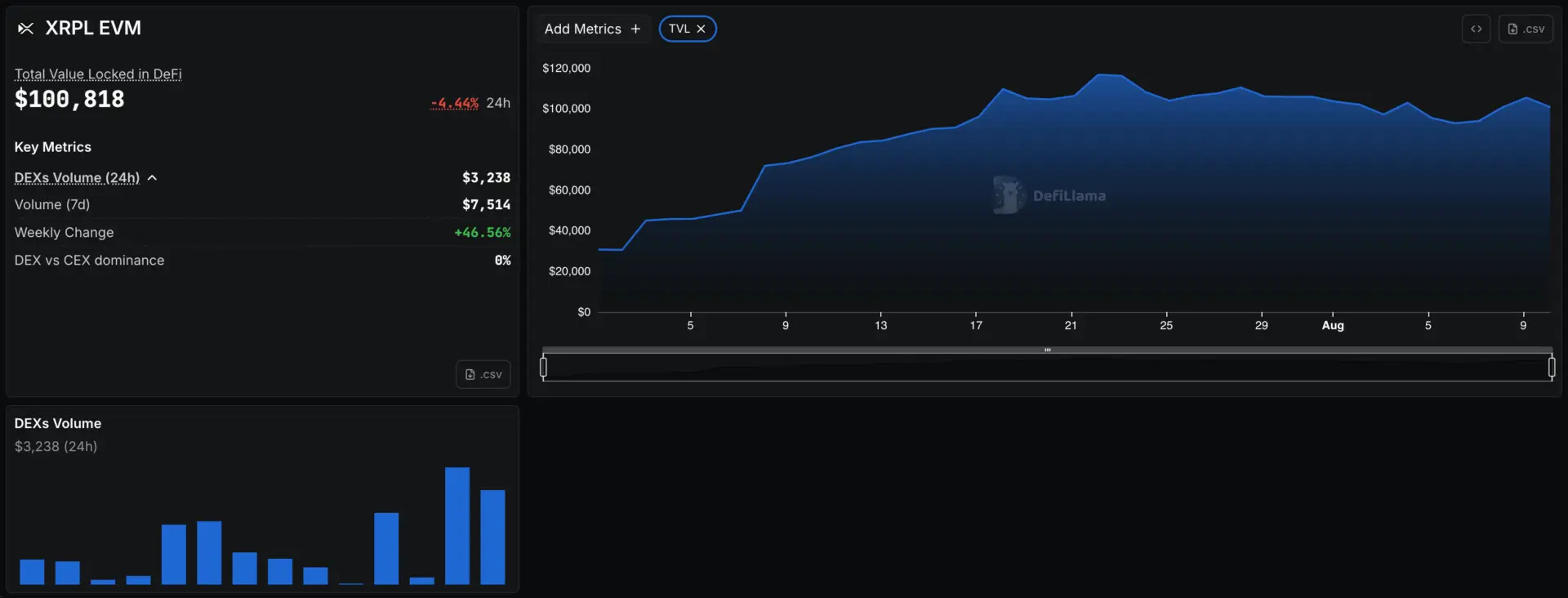
Task: Download the chart .csv at top right
Action: click(1526, 29)
